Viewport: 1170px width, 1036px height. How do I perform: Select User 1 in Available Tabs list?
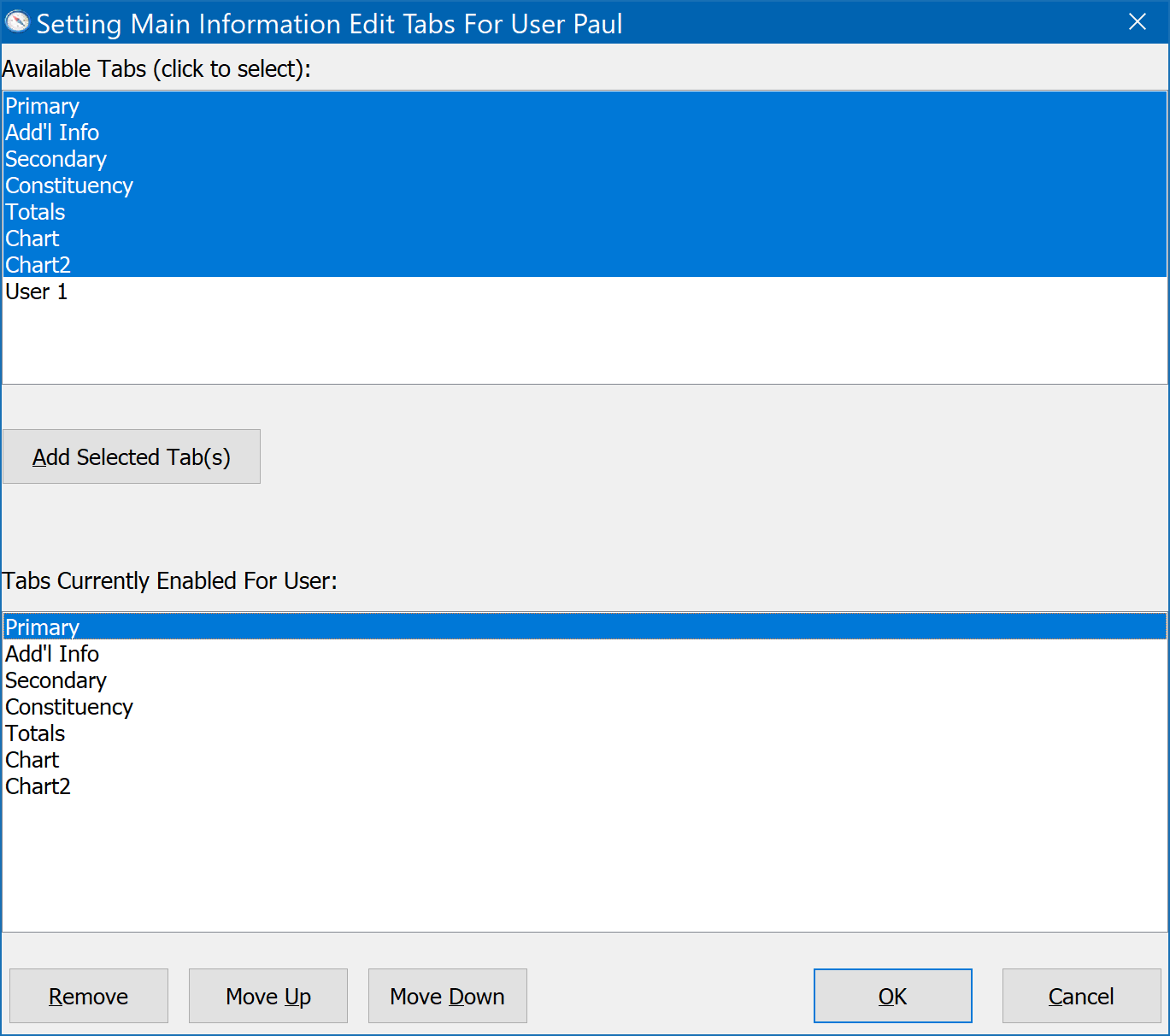tap(585, 291)
